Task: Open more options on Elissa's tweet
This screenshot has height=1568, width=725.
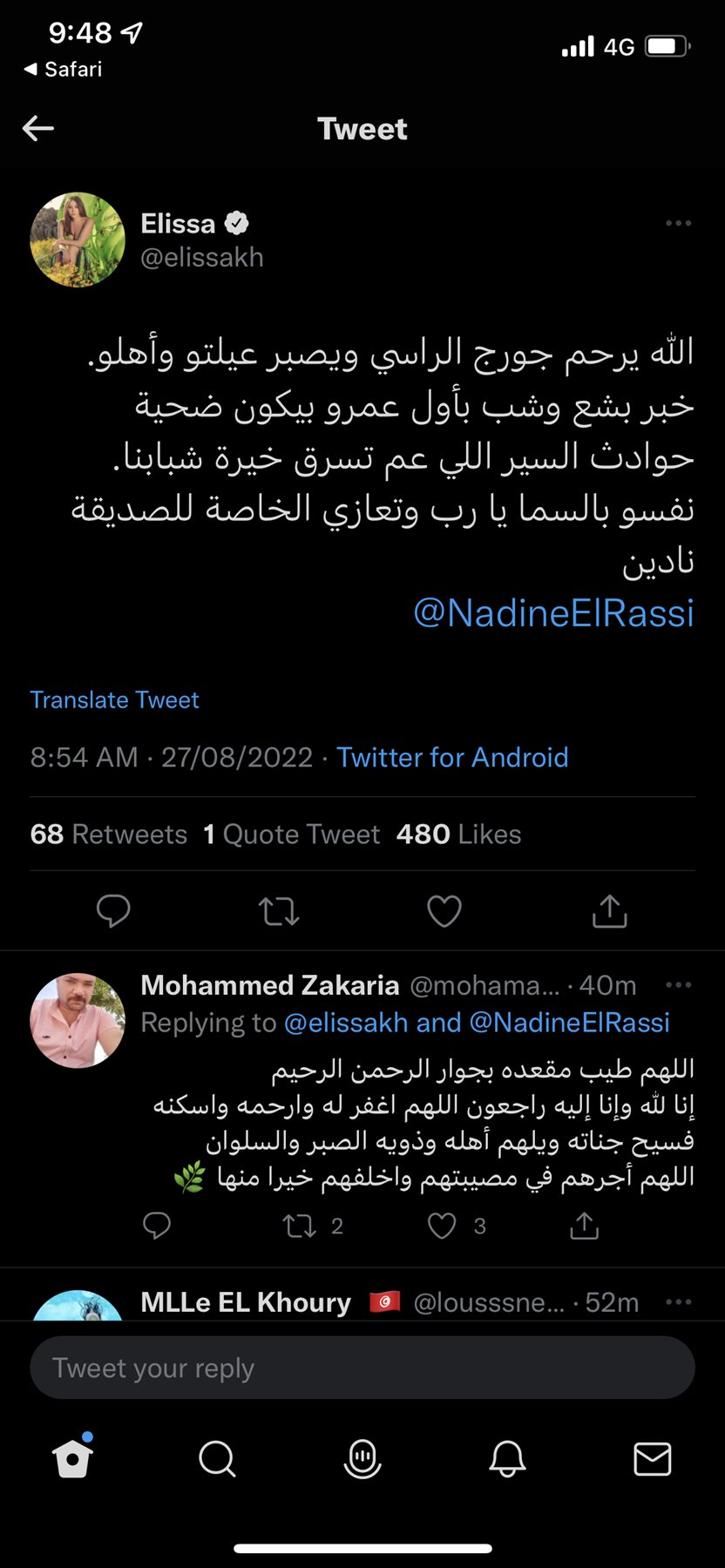Action: click(x=678, y=224)
